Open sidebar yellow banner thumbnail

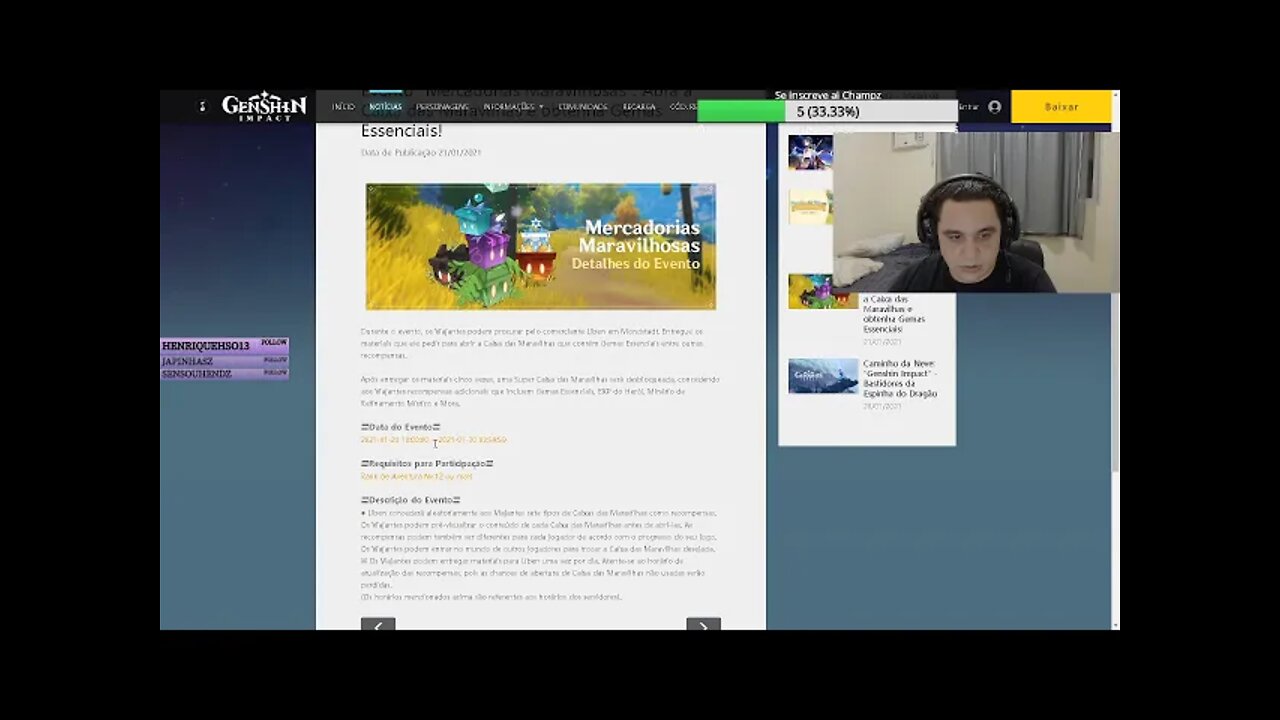click(x=810, y=207)
